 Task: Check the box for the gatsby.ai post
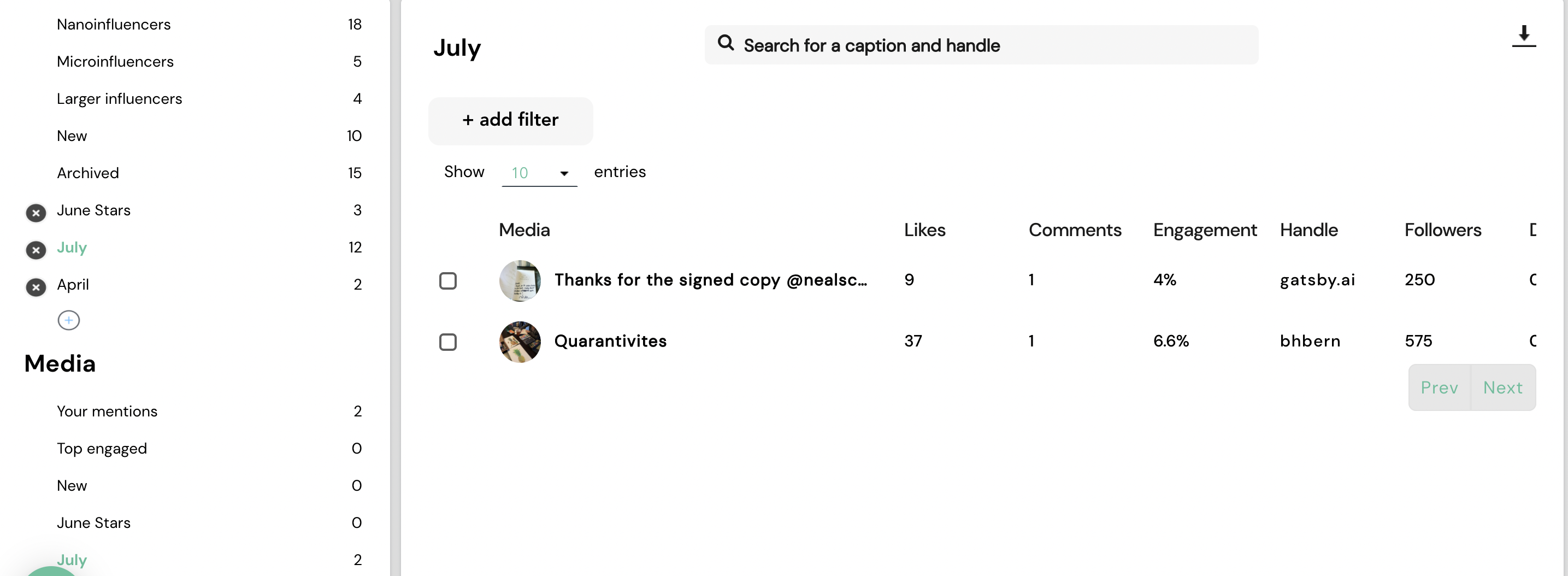coord(448,281)
